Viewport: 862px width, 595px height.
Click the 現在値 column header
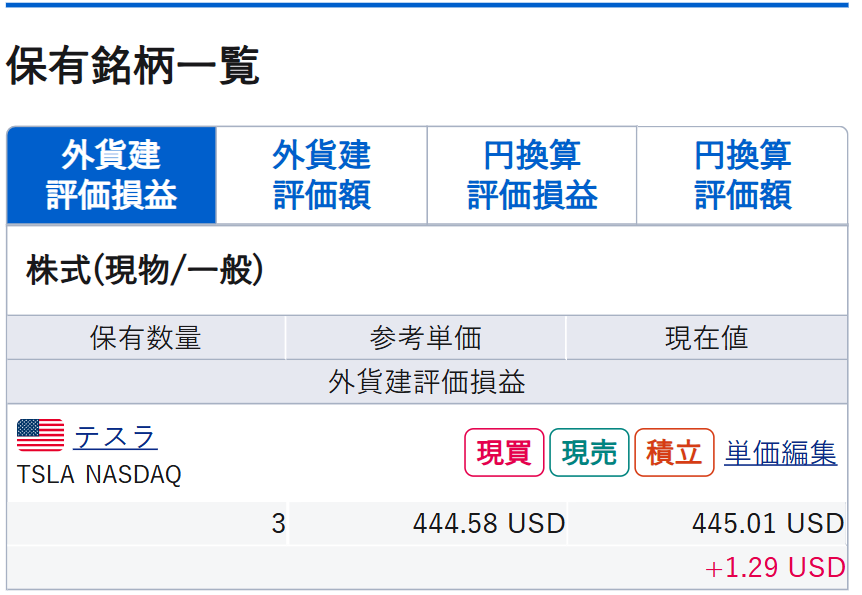tap(706, 338)
